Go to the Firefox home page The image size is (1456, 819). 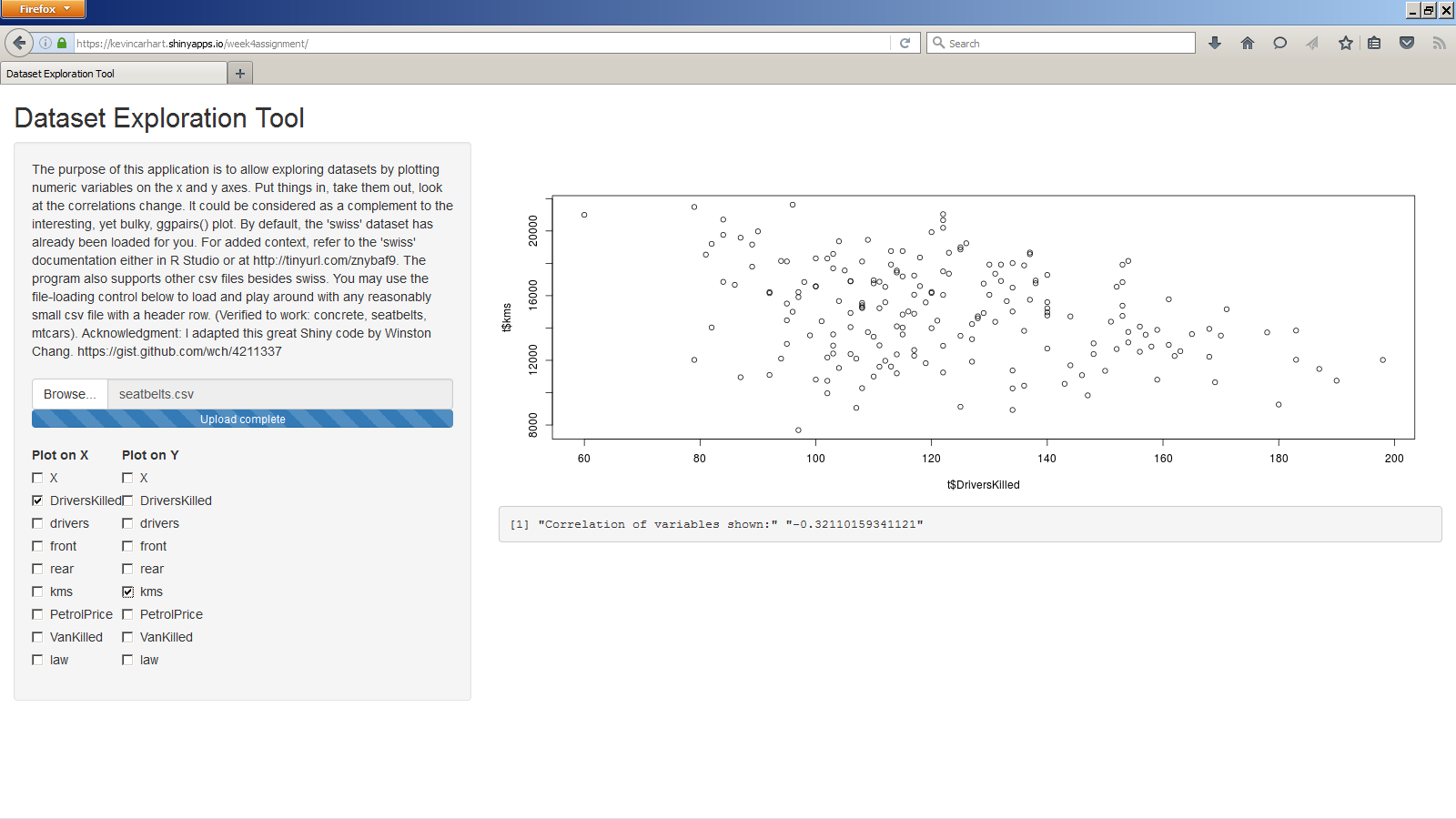click(x=1248, y=43)
